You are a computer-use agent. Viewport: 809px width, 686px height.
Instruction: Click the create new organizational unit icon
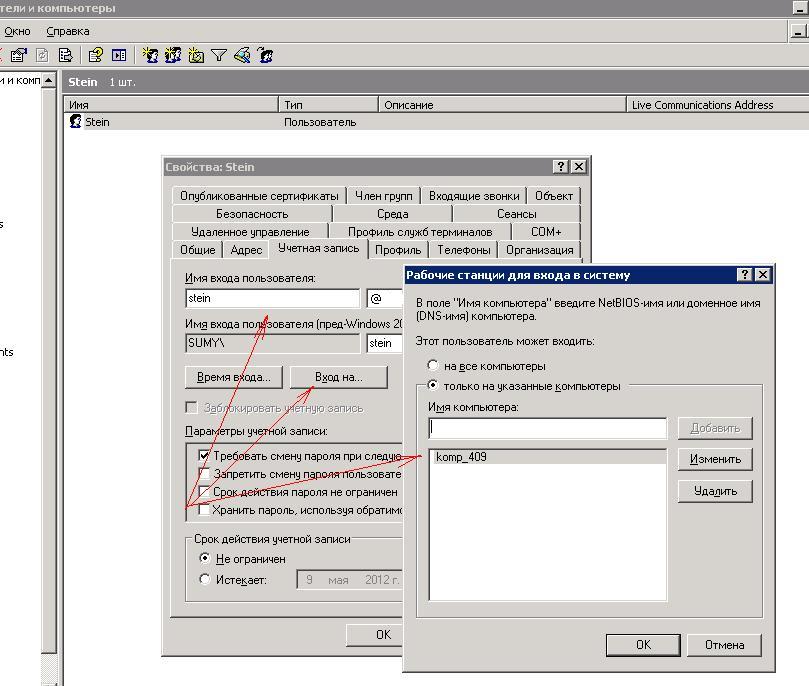pos(196,56)
